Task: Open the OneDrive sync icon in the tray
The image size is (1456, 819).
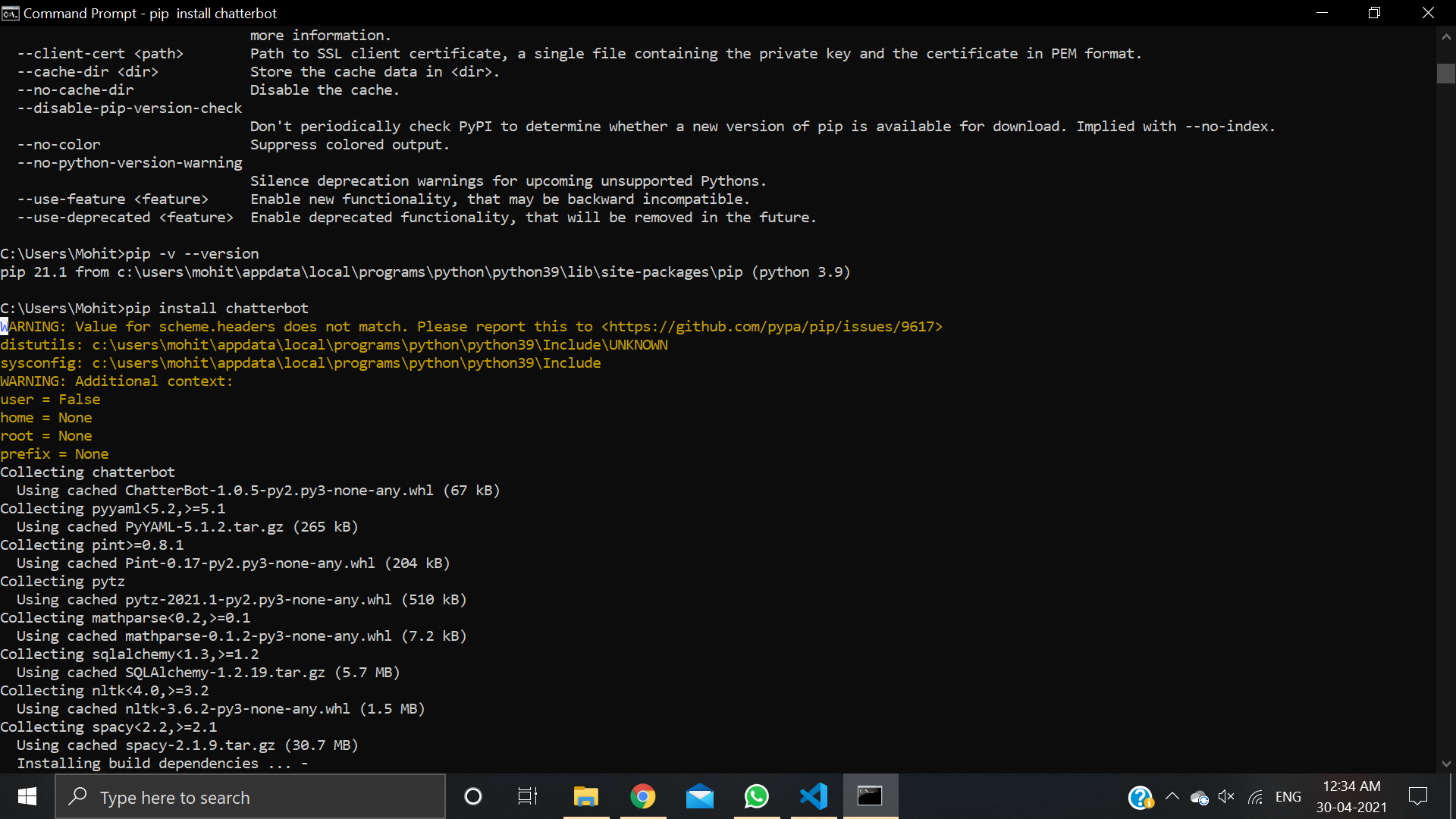Action: tap(1199, 797)
